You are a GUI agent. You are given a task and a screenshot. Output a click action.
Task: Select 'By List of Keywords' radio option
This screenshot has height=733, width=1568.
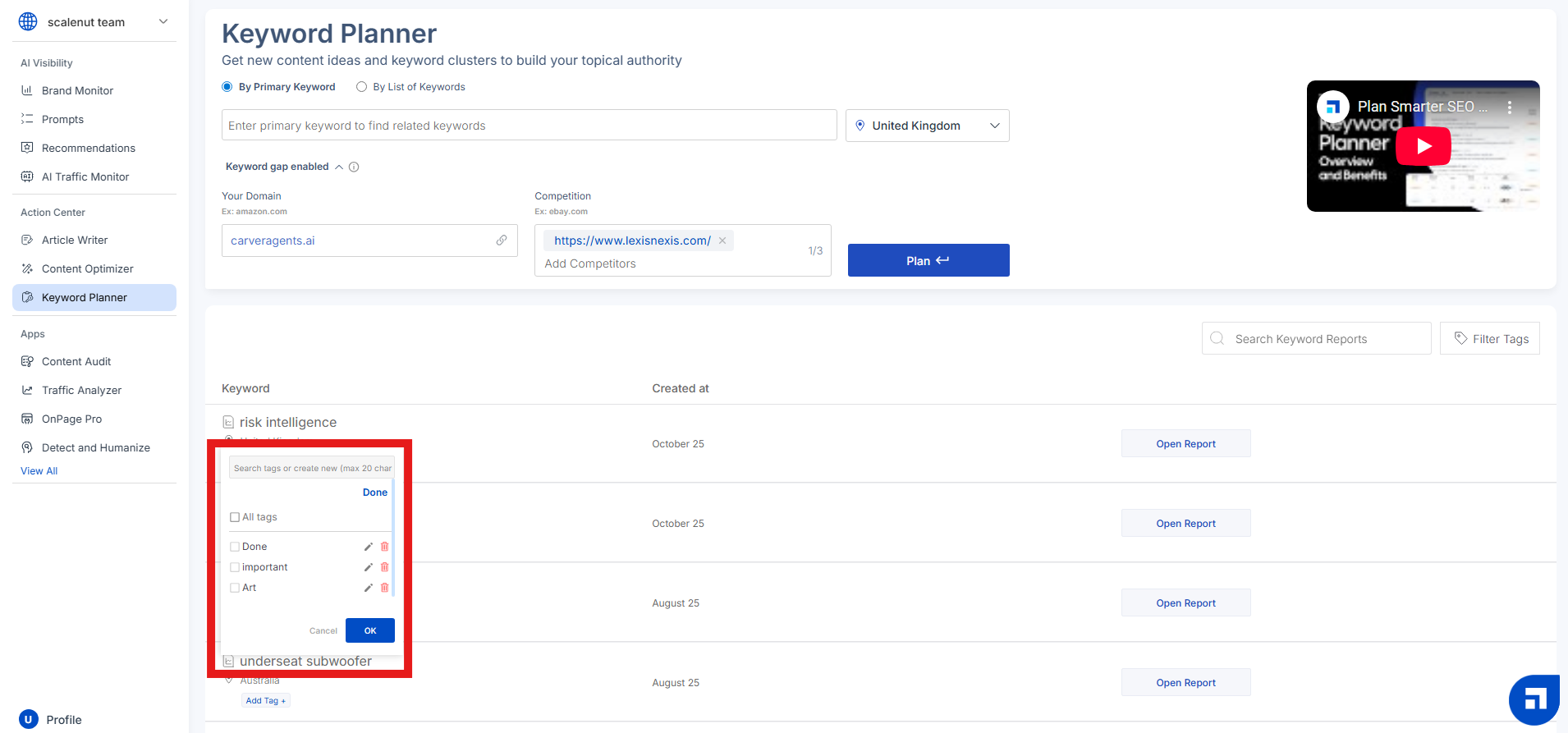pyautogui.click(x=361, y=87)
